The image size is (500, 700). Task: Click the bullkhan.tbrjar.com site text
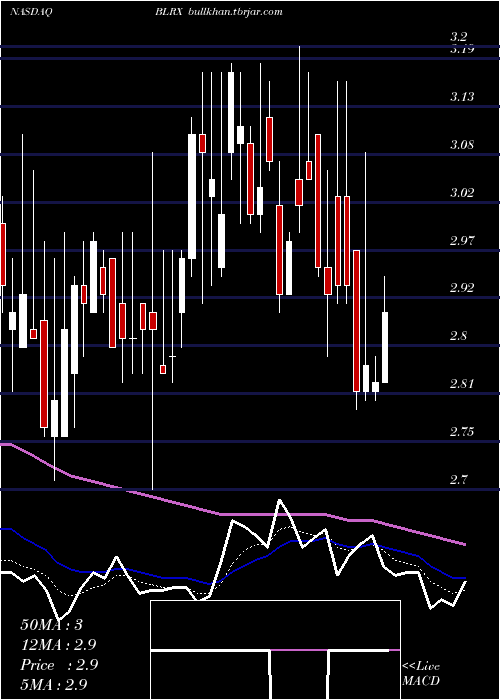coord(236,12)
